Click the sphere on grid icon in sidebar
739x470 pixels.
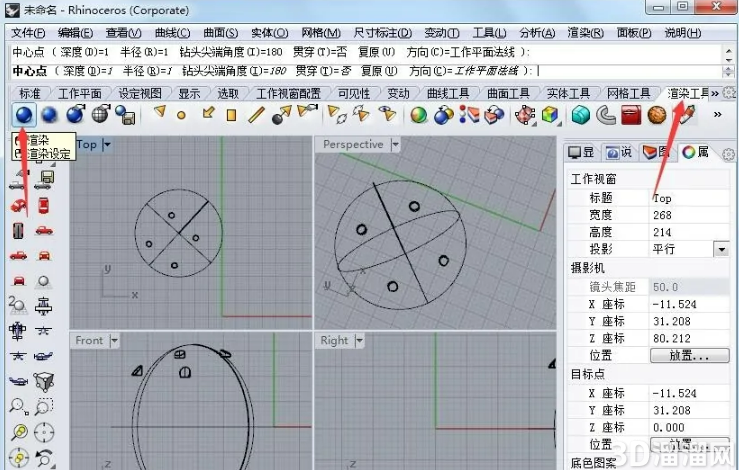[x=43, y=281]
